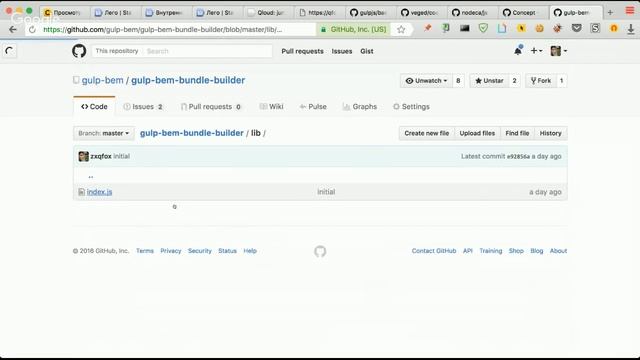Switch to the Graphs tab

click(360, 107)
